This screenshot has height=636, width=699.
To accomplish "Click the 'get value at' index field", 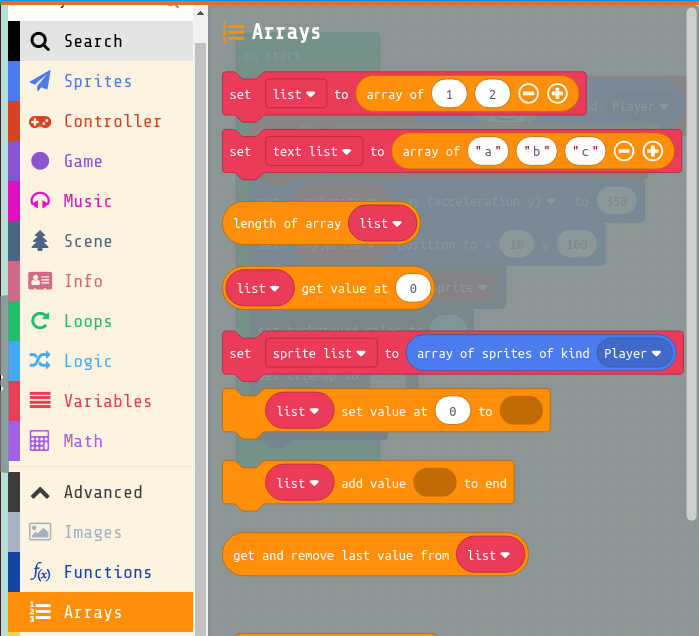I will click(x=412, y=288).
